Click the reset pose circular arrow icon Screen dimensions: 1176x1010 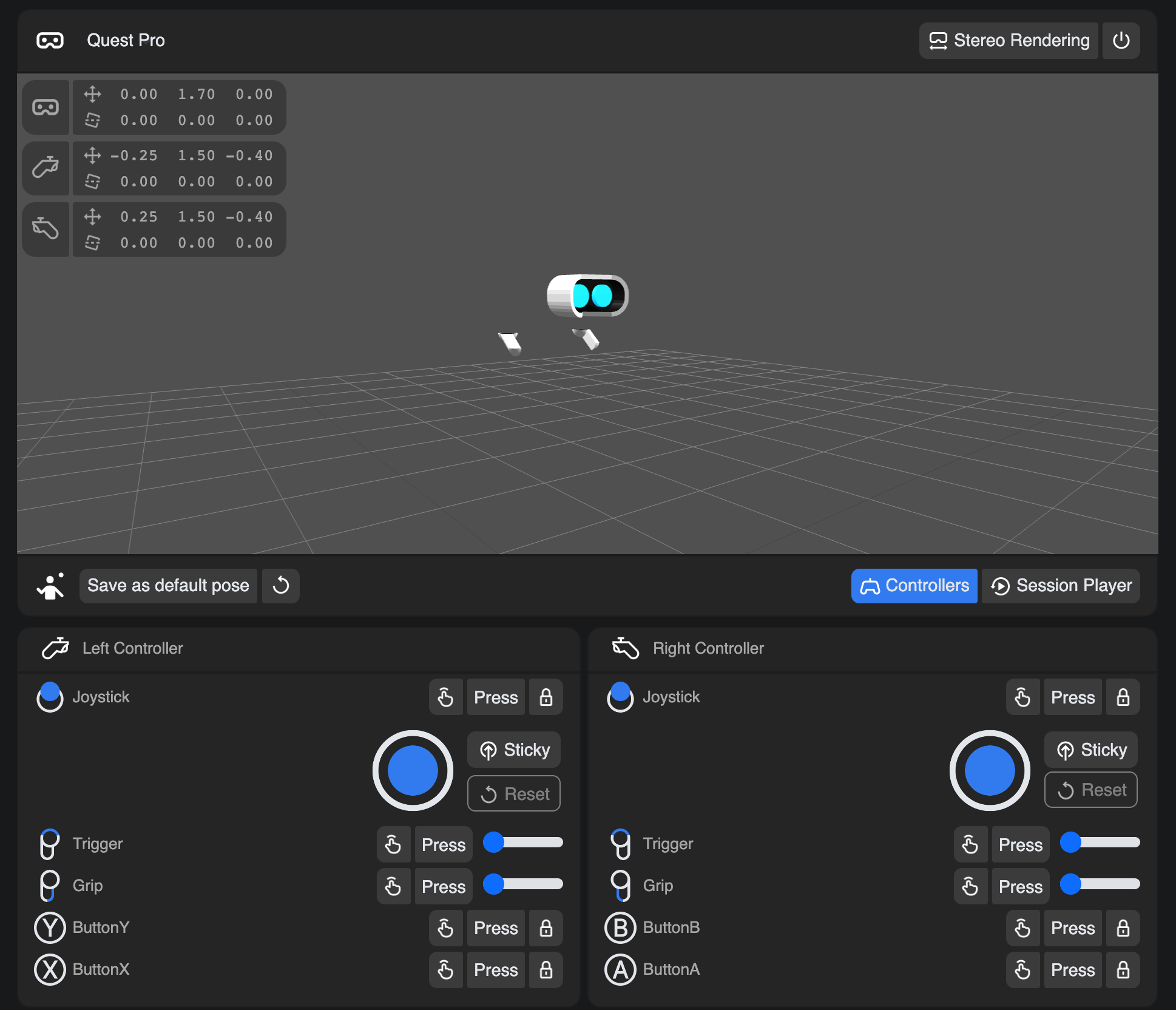[283, 586]
